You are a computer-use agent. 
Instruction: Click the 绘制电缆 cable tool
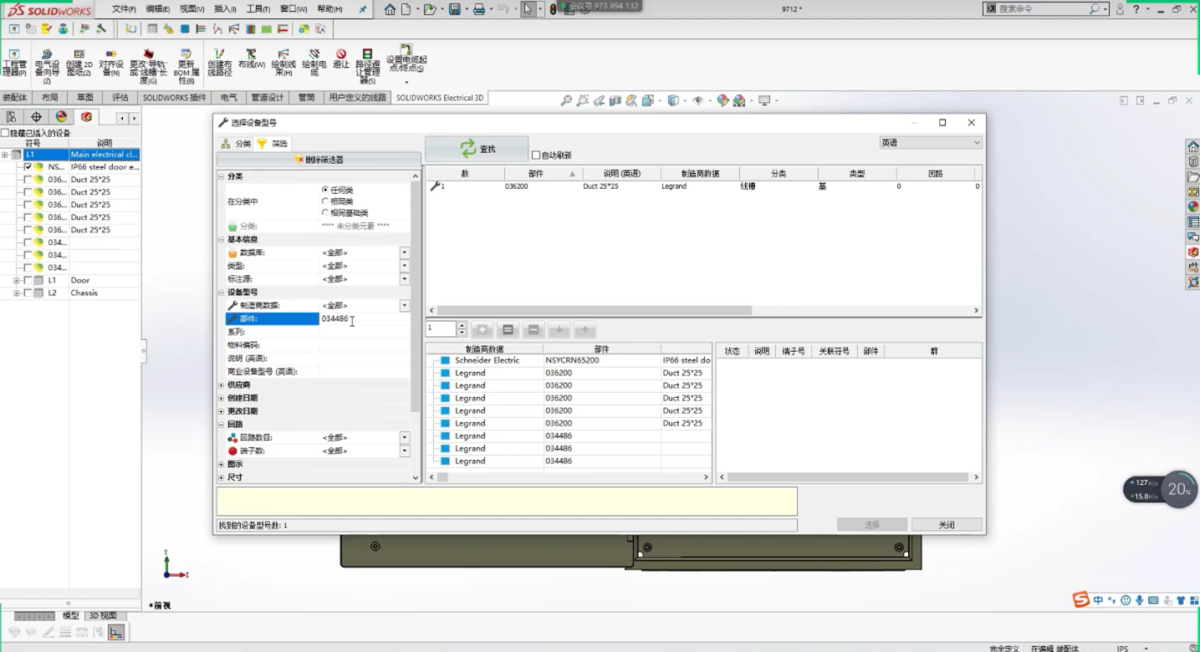(x=314, y=63)
